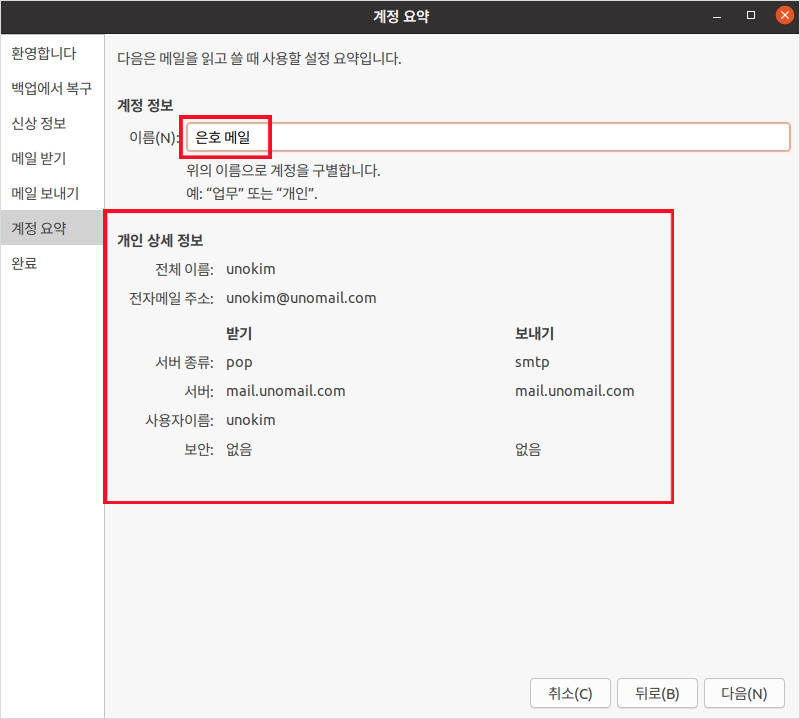The height and width of the screenshot is (719, 800).
Task: Minimize the 계정 요약 window
Action: [717, 16]
